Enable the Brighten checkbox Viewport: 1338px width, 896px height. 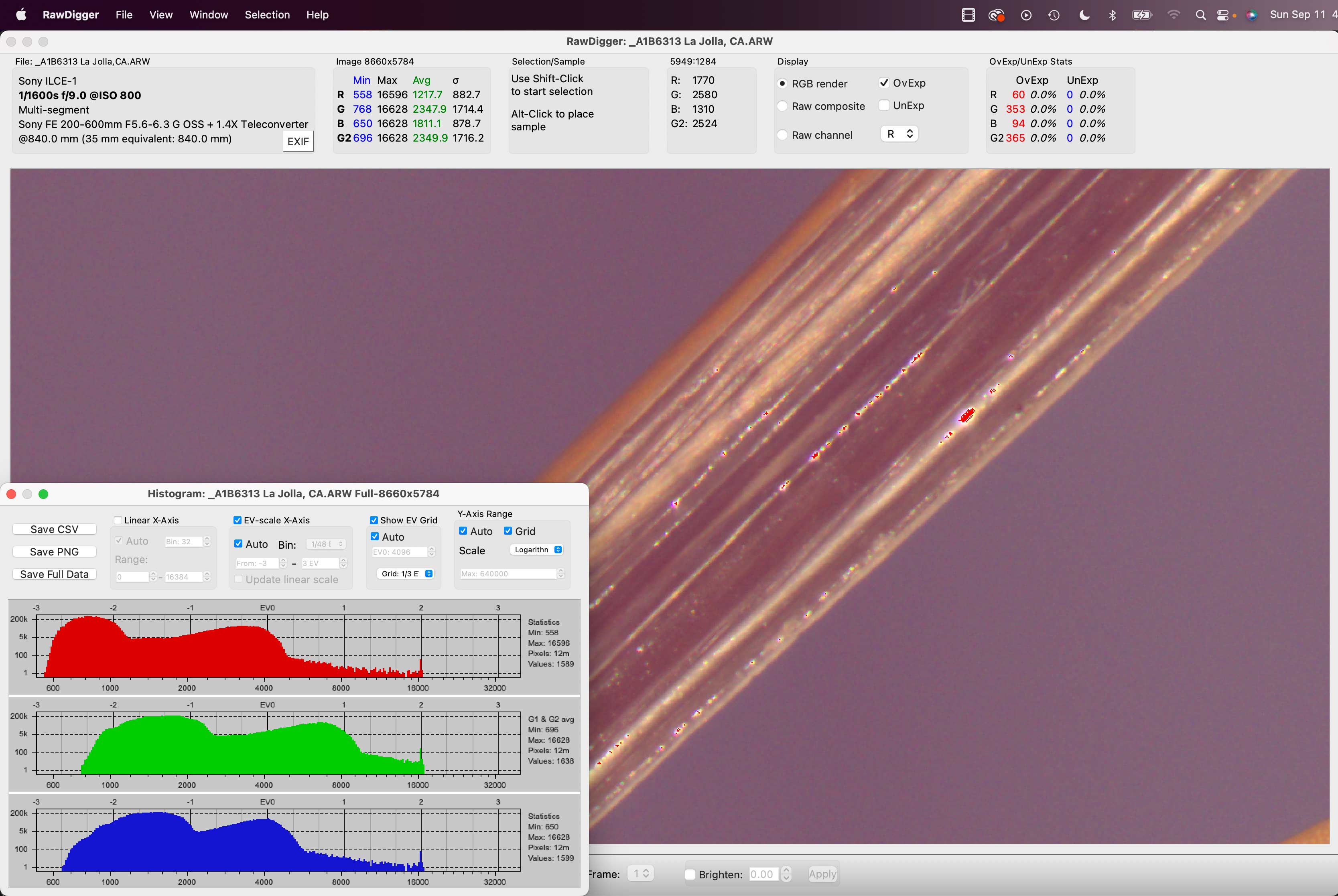click(x=690, y=874)
